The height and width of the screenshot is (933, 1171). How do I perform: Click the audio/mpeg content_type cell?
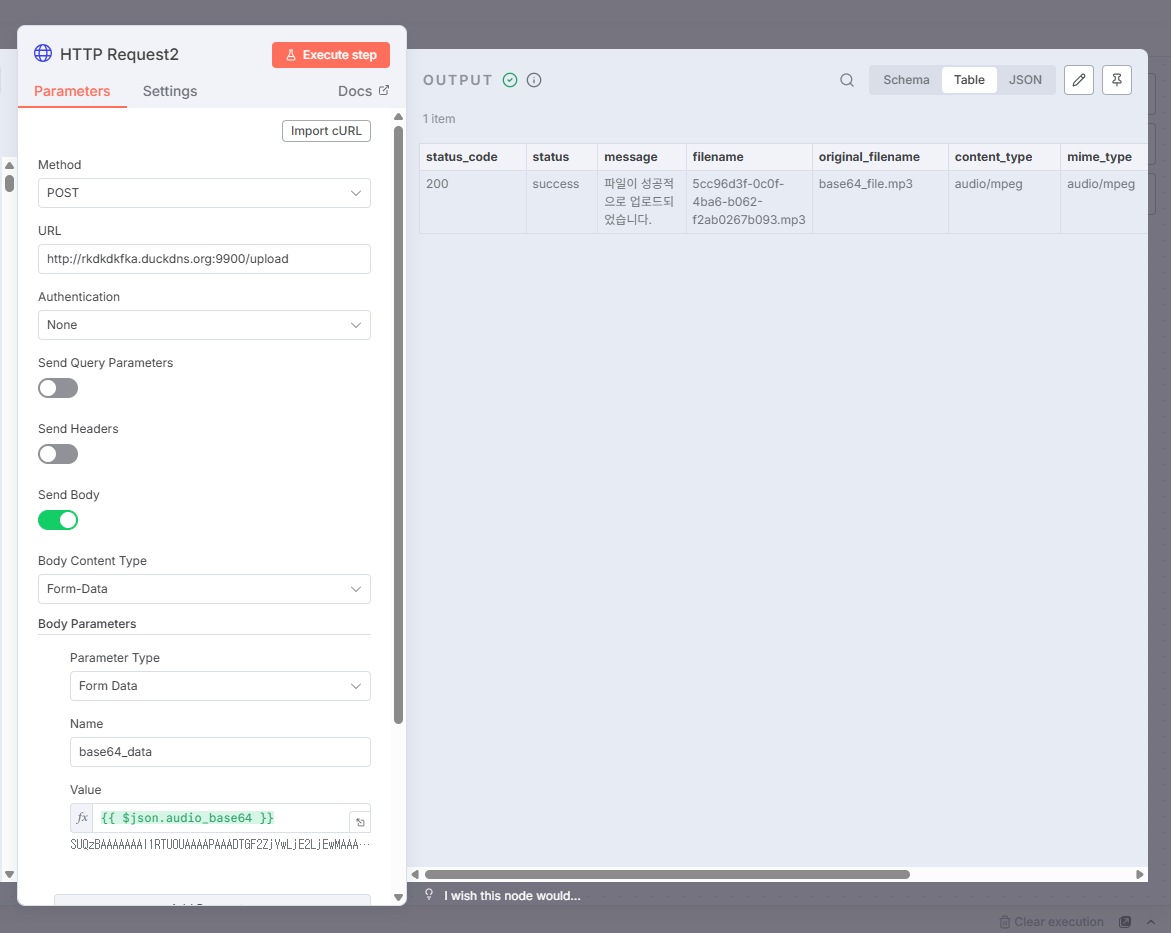1004,202
